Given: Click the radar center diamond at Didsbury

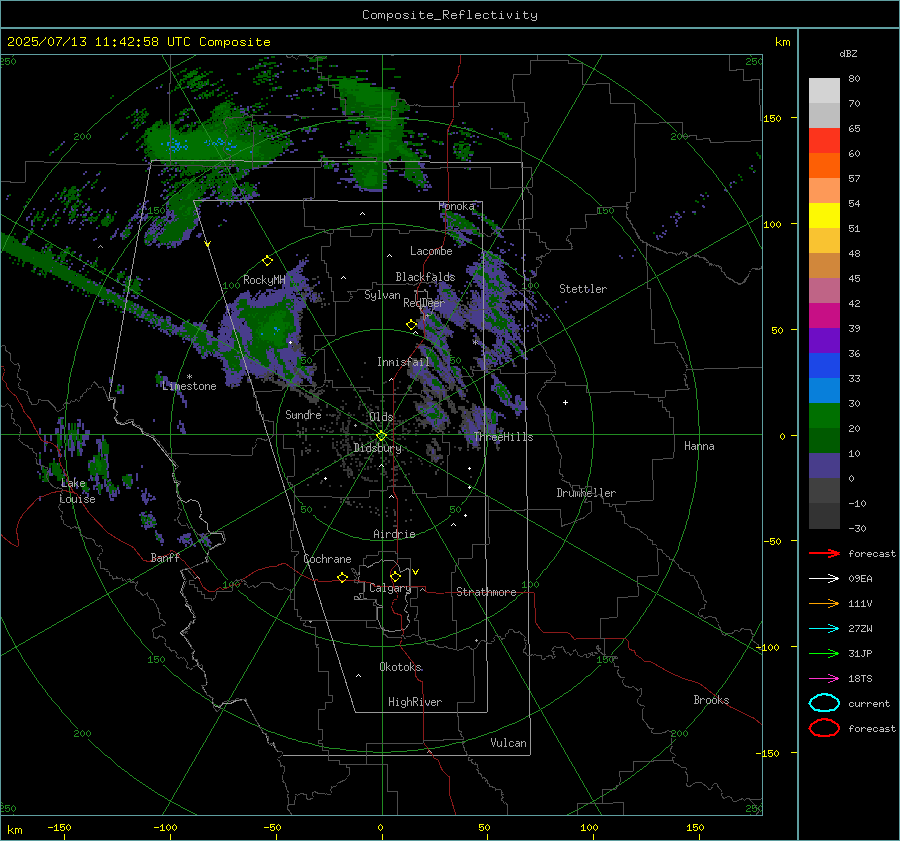Looking at the screenshot, I should click(x=381, y=436).
